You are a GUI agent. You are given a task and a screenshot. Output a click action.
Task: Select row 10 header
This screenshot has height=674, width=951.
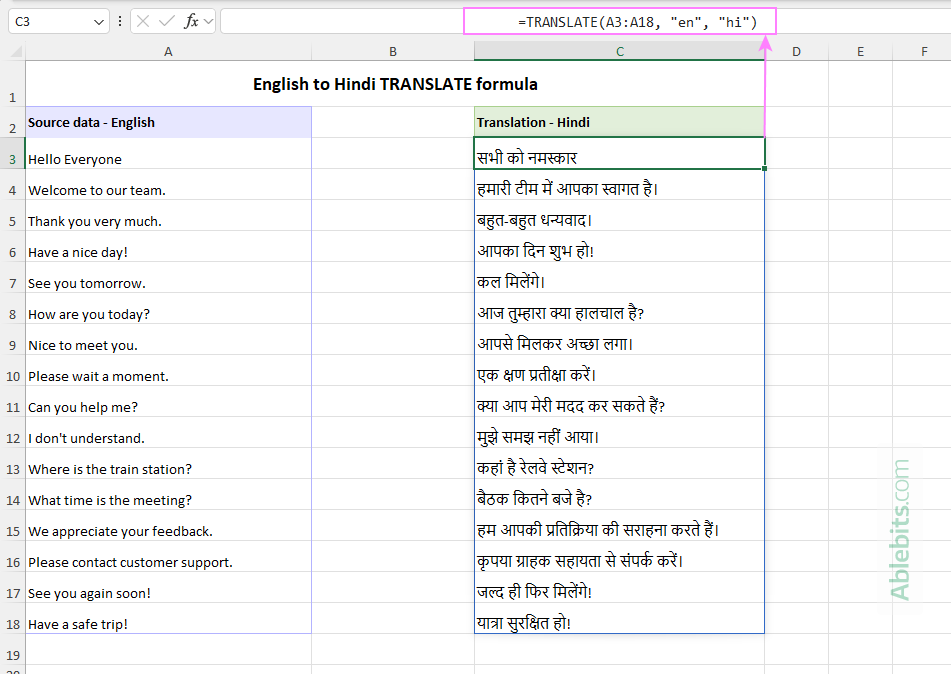coord(12,370)
